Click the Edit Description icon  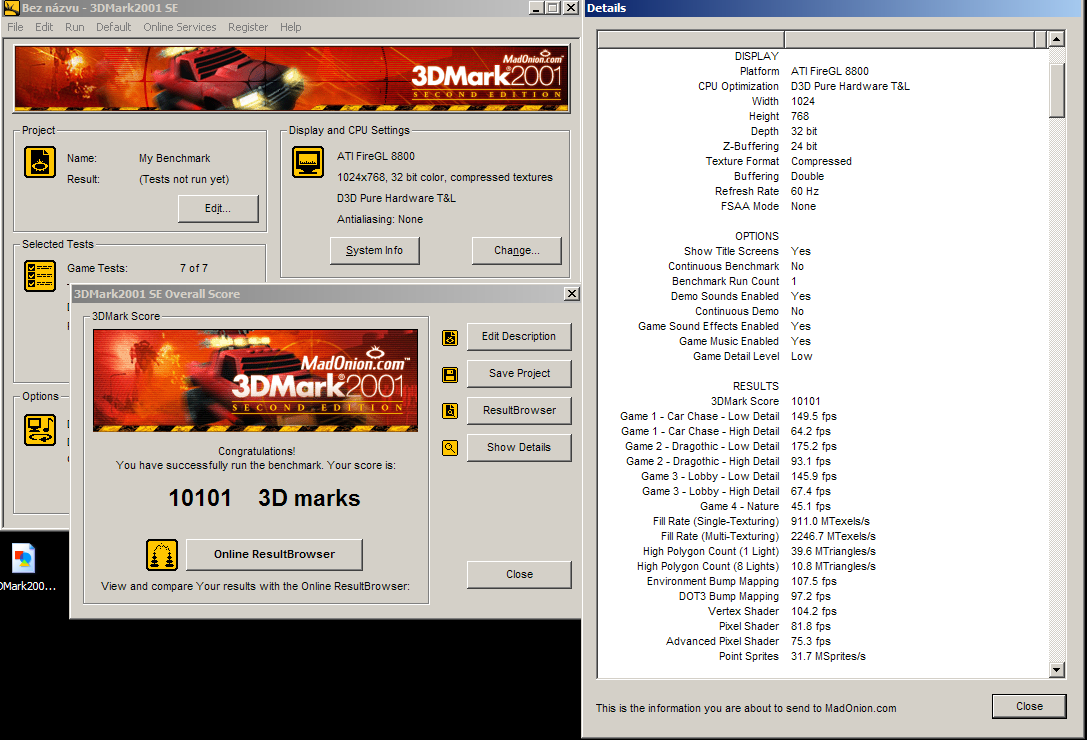(450, 338)
